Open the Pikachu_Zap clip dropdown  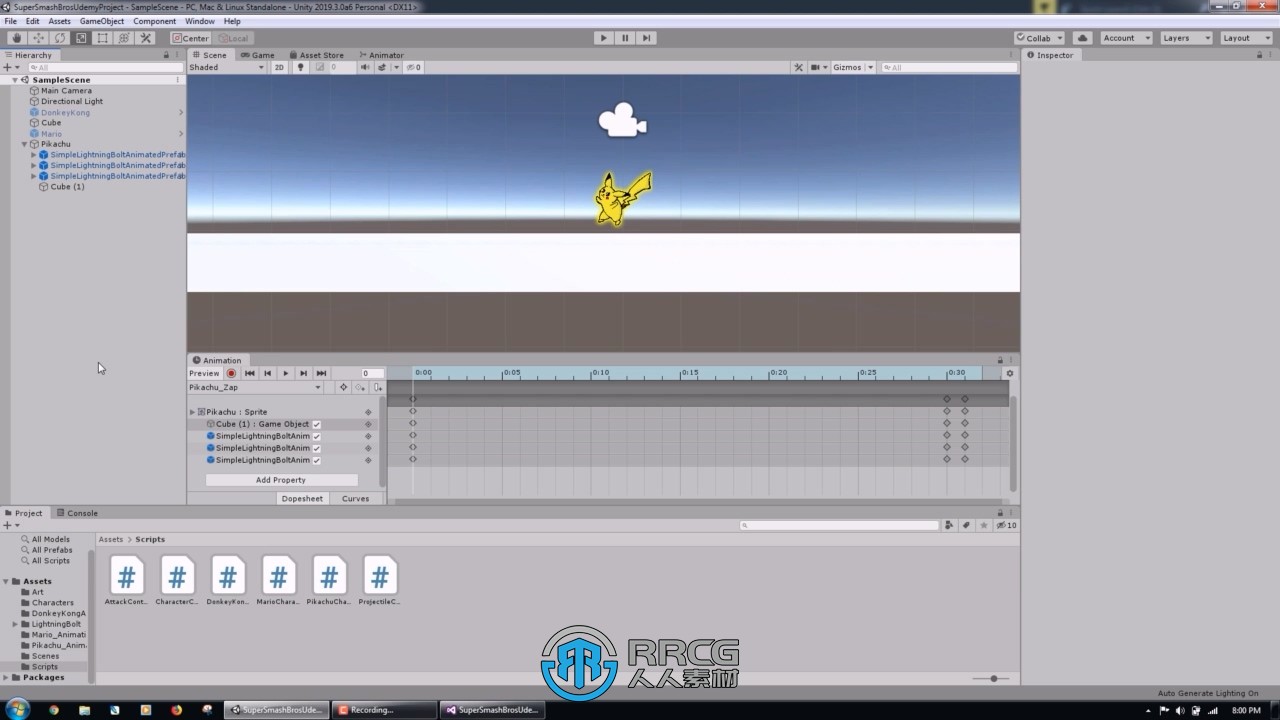tap(256, 387)
